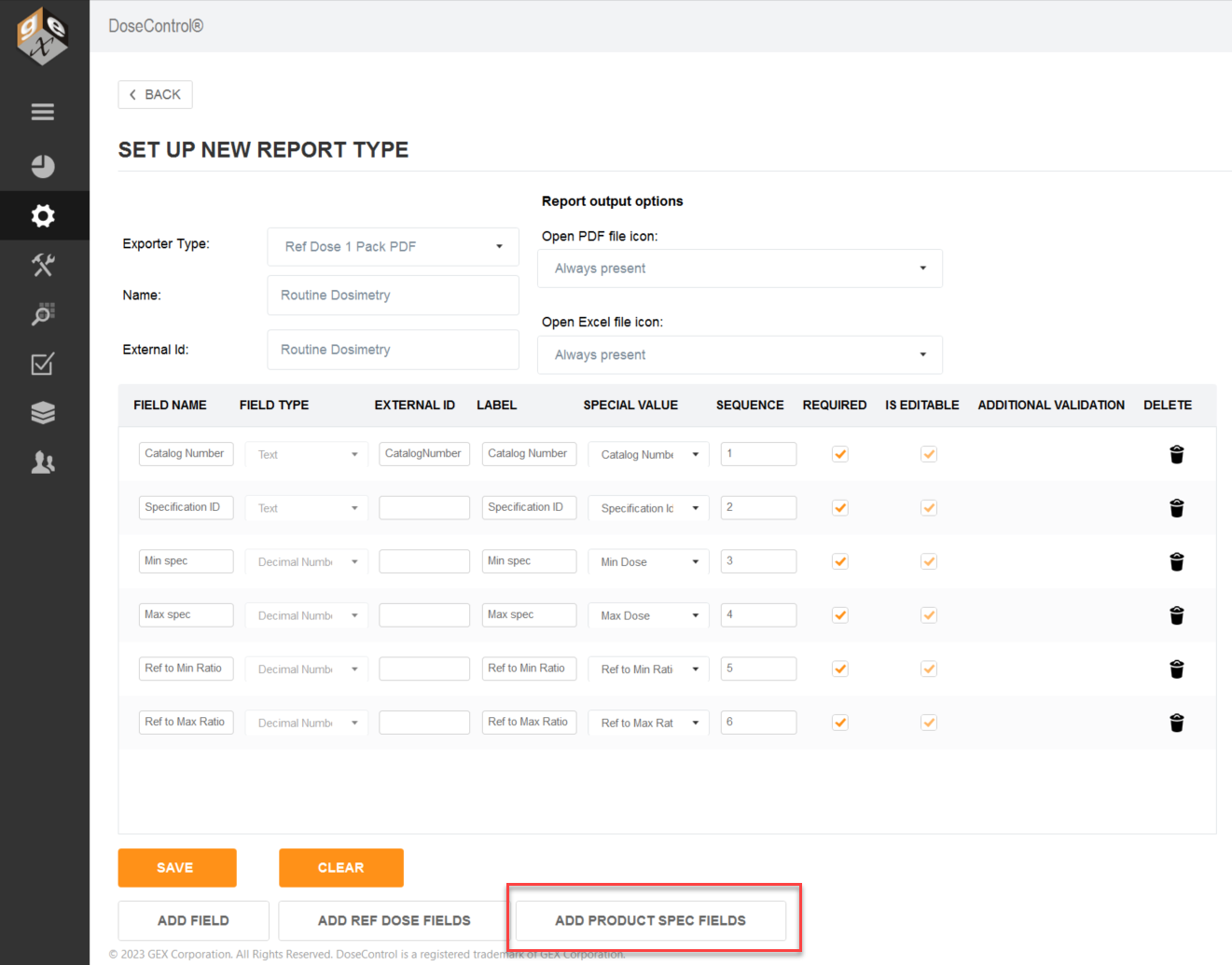This screenshot has width=1232, height=965.
Task: Delete the Ref to Max Ratio row
Action: 1176,723
